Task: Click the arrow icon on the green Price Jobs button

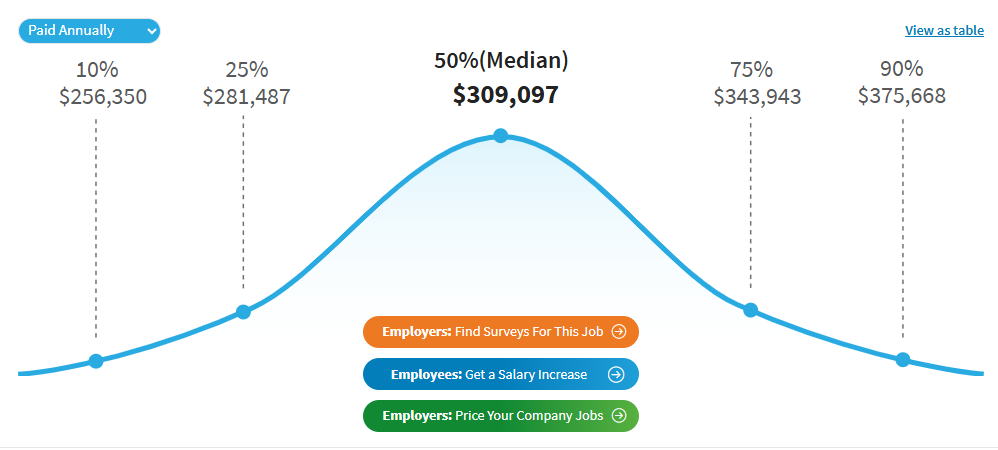Action: 619,416
